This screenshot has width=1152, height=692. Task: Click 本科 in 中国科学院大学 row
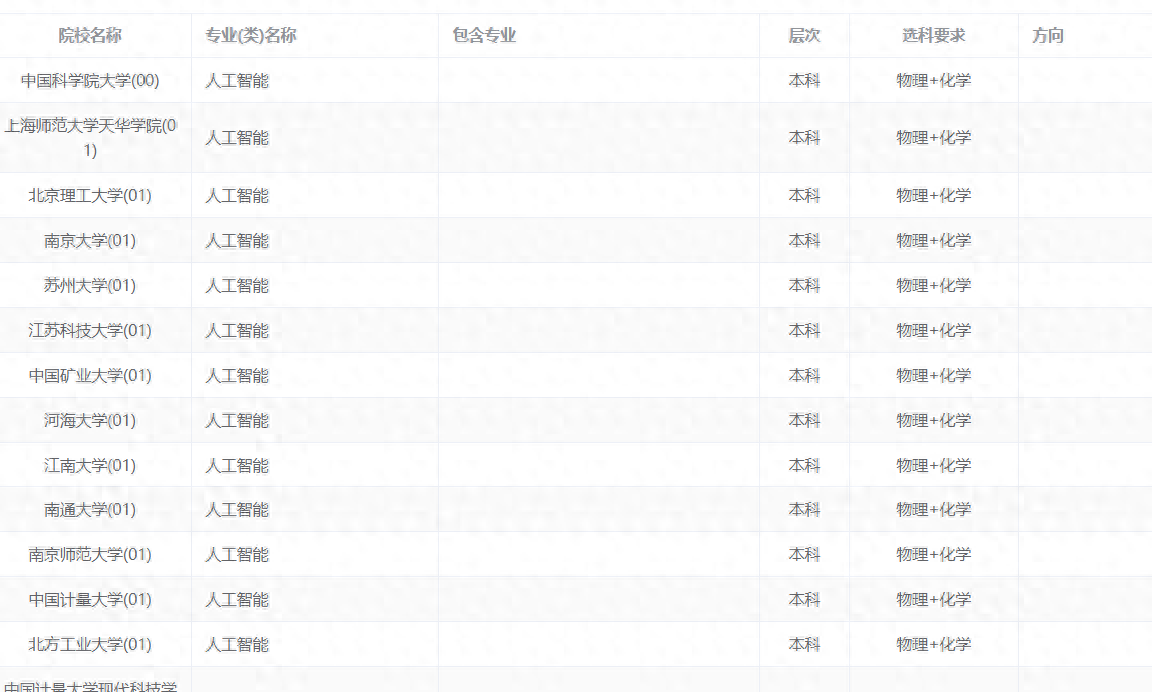[804, 81]
